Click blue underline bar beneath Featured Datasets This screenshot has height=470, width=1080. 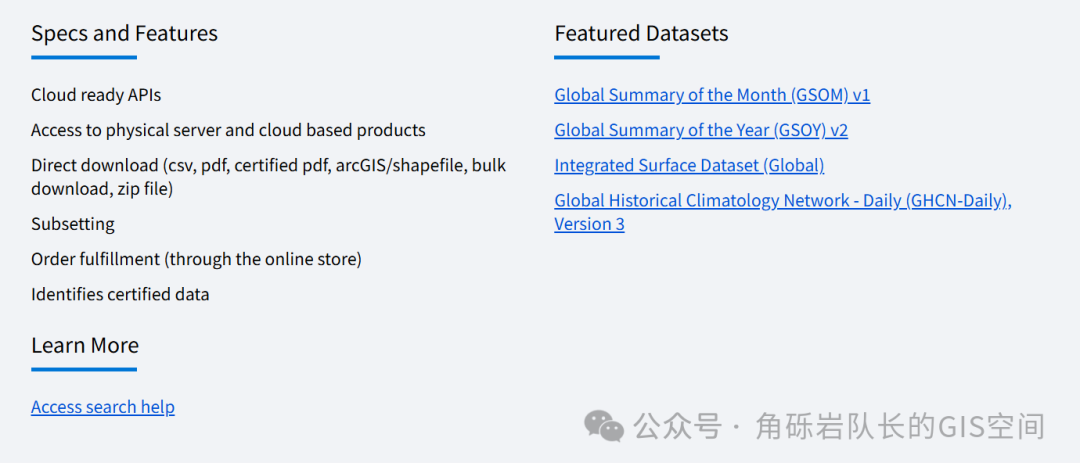[x=607, y=57]
